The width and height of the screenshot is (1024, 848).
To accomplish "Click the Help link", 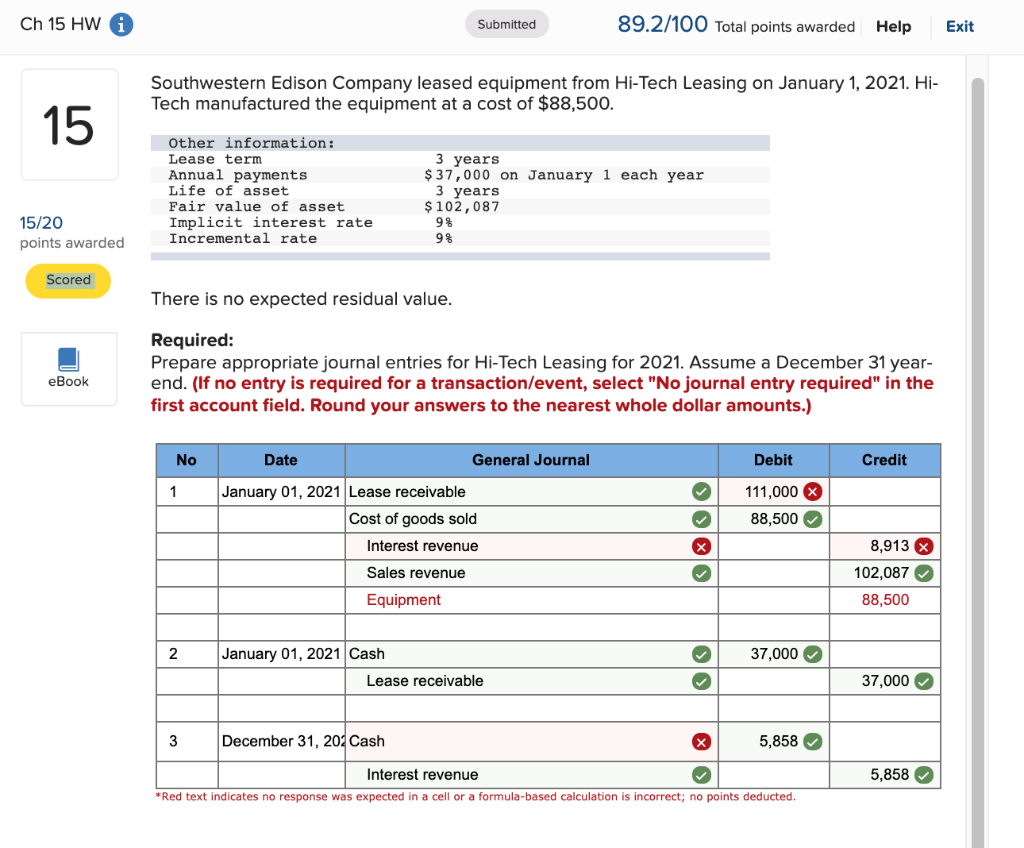I will (893, 26).
